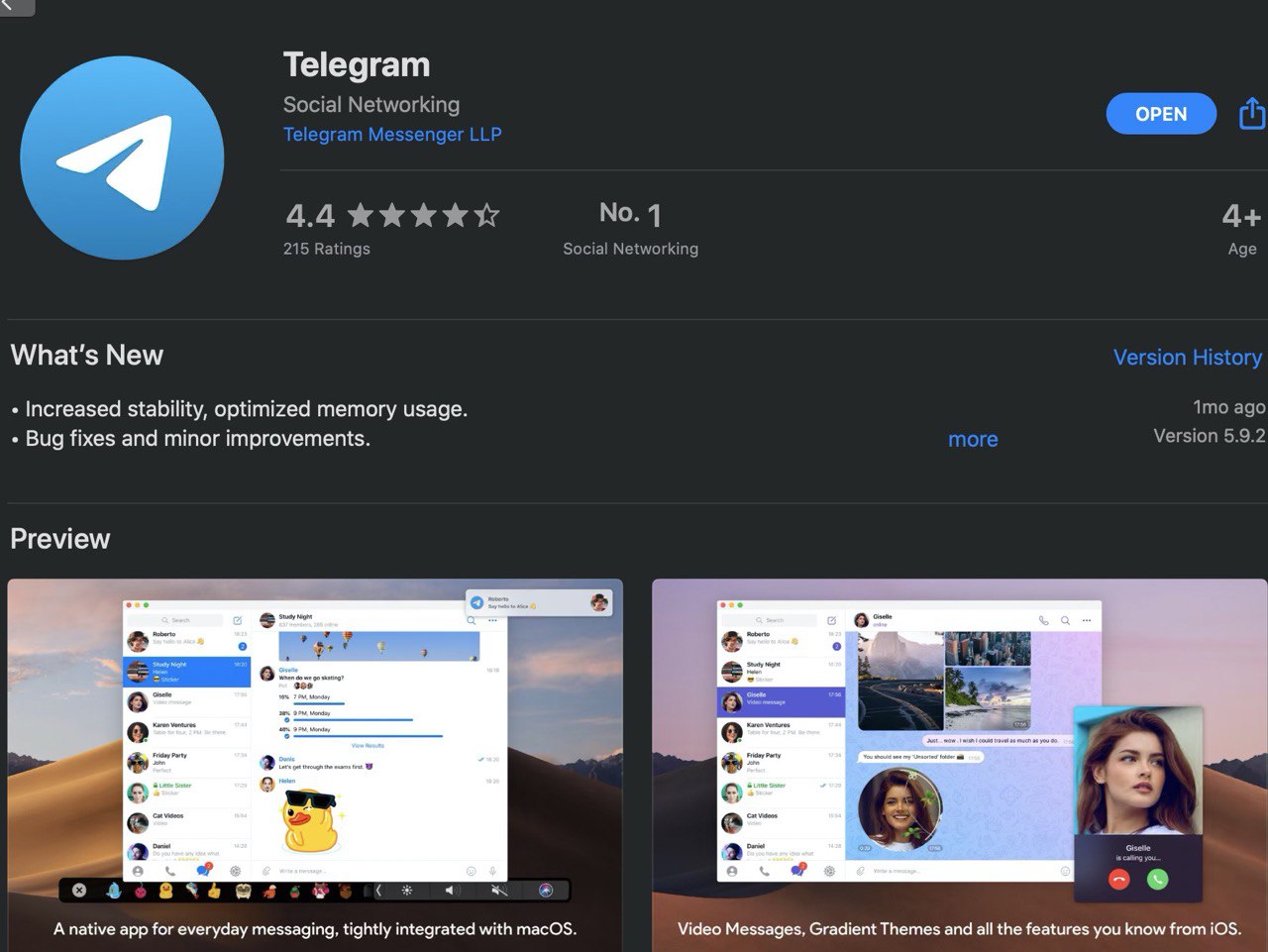Viewport: 1268px width, 952px height.
Task: Click the share icon next to OPEN
Action: 1252,114
